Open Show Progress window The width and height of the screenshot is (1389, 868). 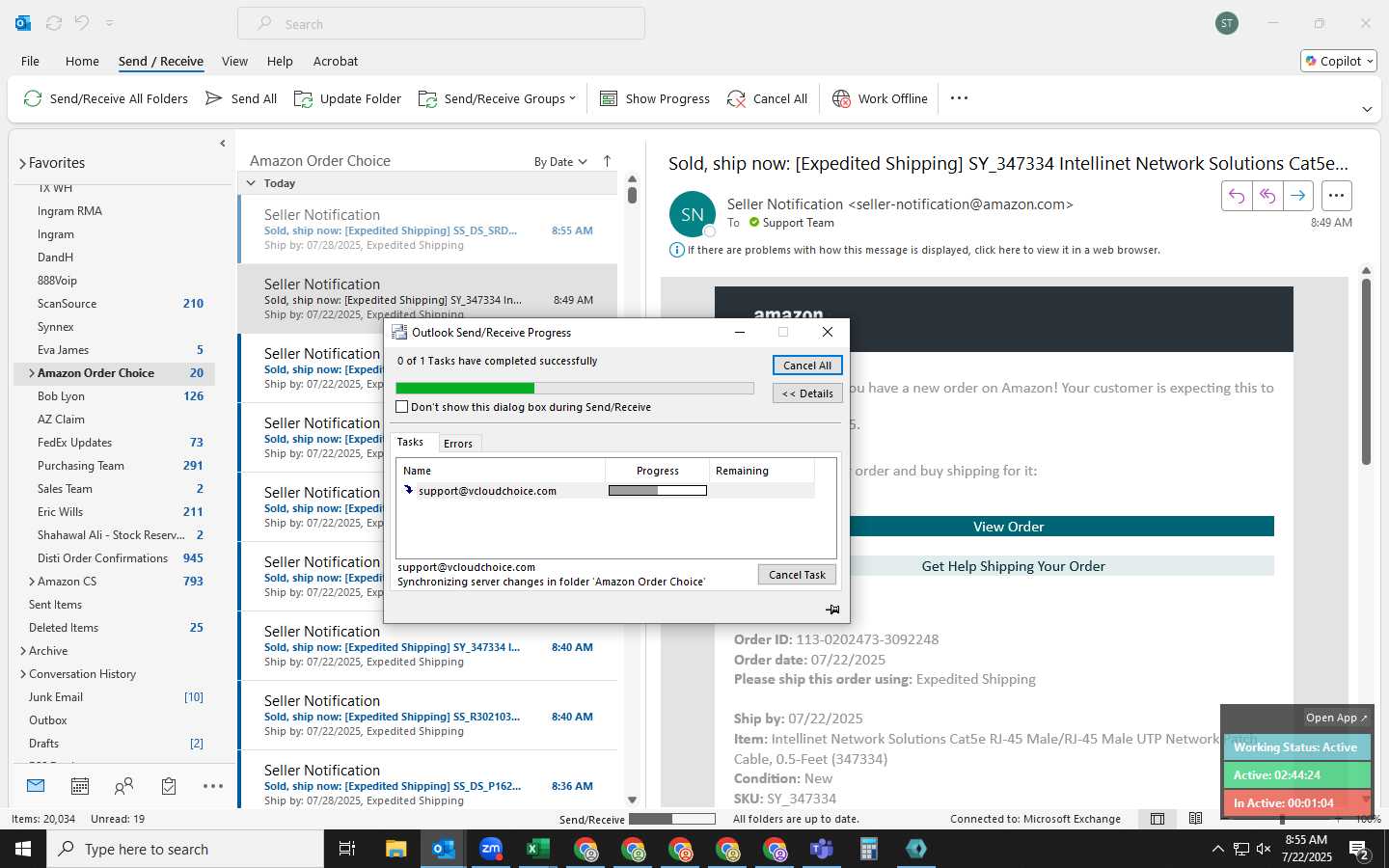pos(655,98)
